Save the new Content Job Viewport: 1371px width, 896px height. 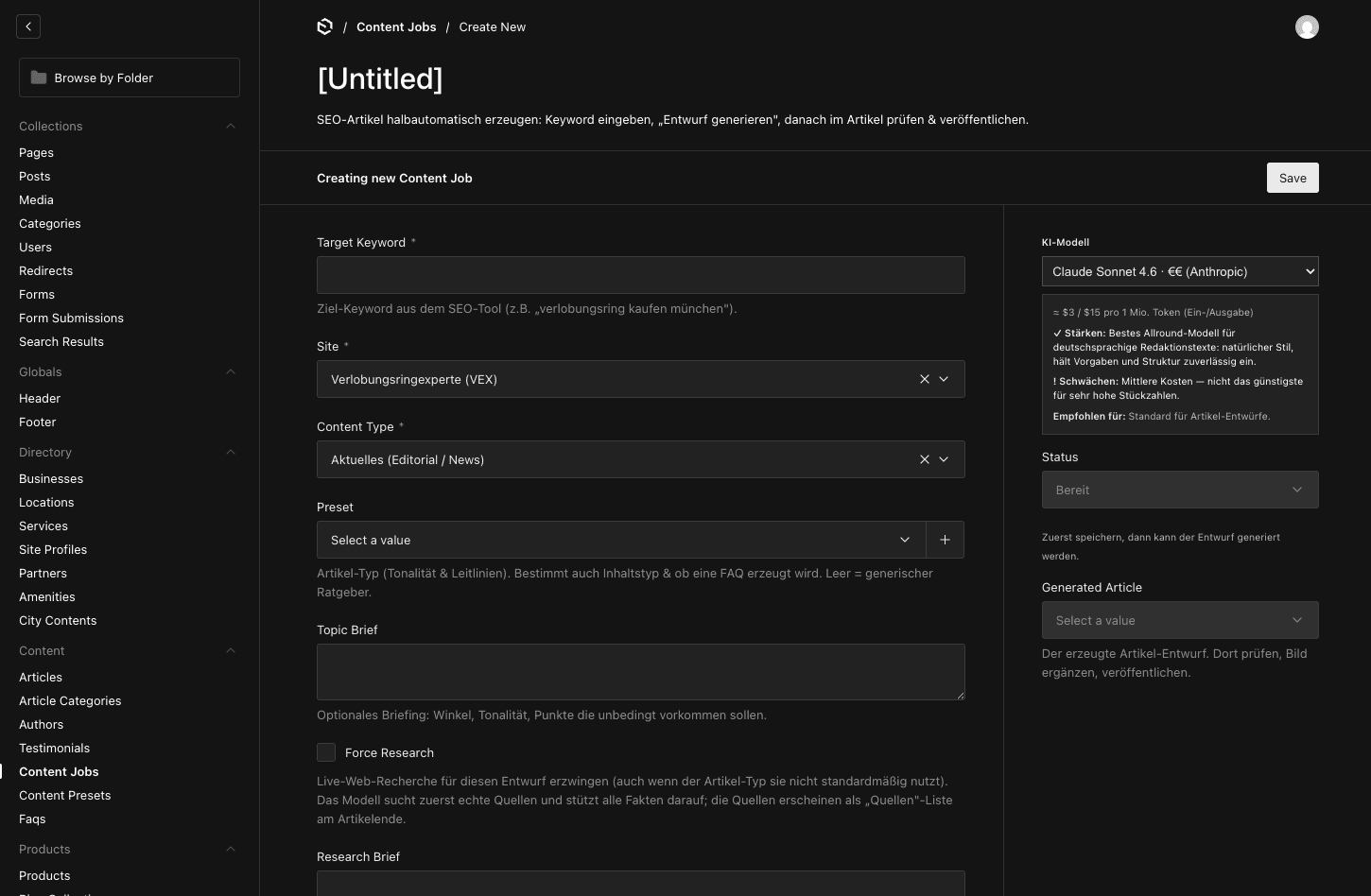1293,178
